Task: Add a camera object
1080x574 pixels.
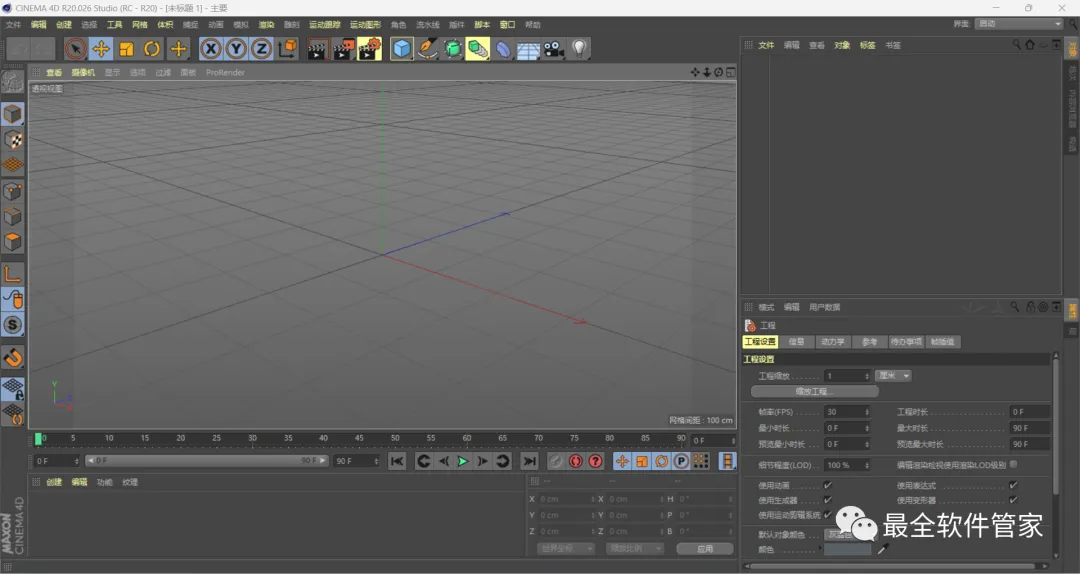Action: 554,49
